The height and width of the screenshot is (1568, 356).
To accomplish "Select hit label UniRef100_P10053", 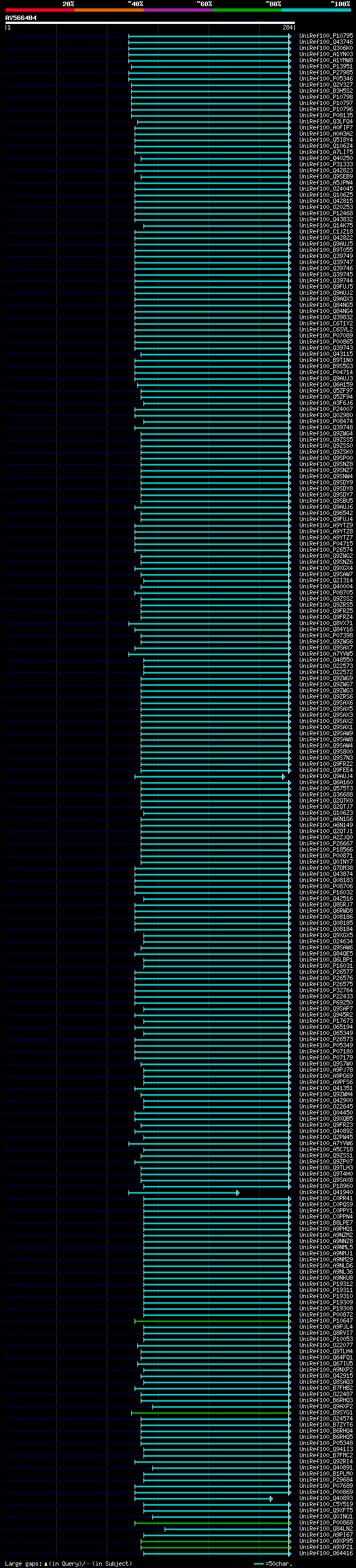I will click(326, 1339).
